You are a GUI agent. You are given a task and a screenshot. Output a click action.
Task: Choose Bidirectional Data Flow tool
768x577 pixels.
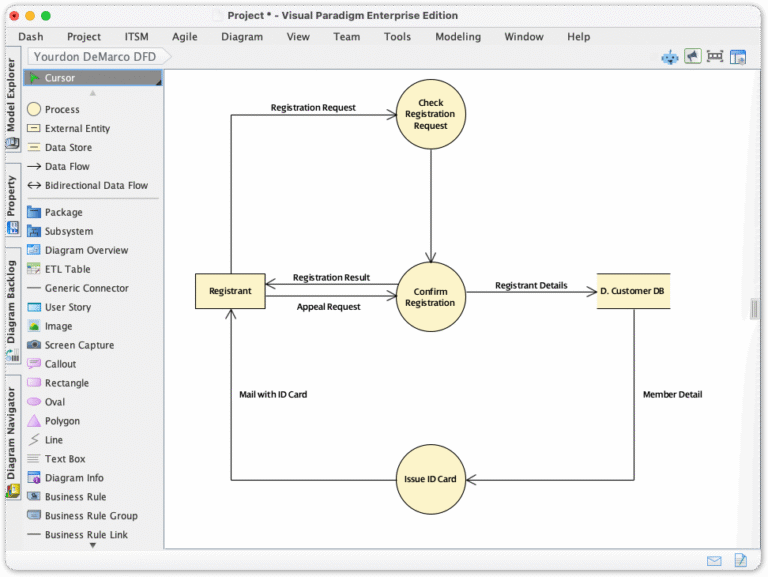coord(93,186)
